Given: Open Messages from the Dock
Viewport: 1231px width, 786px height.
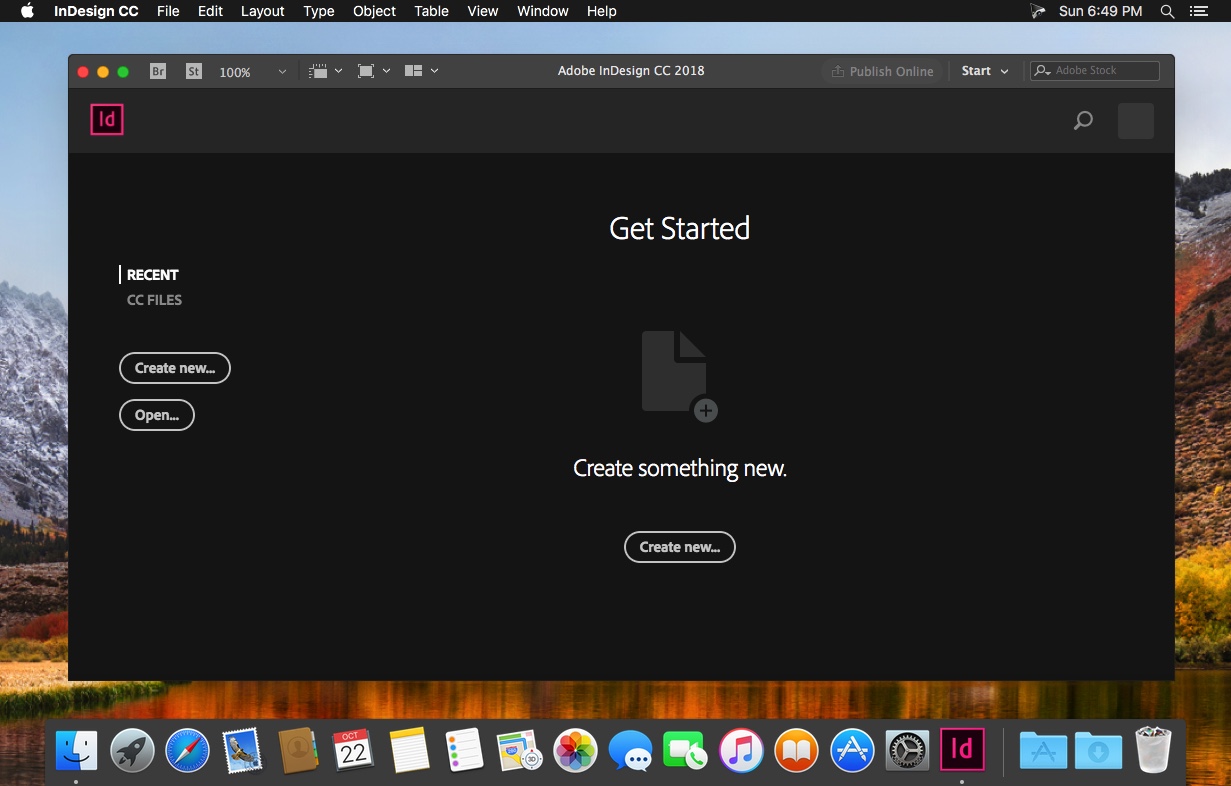Looking at the screenshot, I should [631, 750].
